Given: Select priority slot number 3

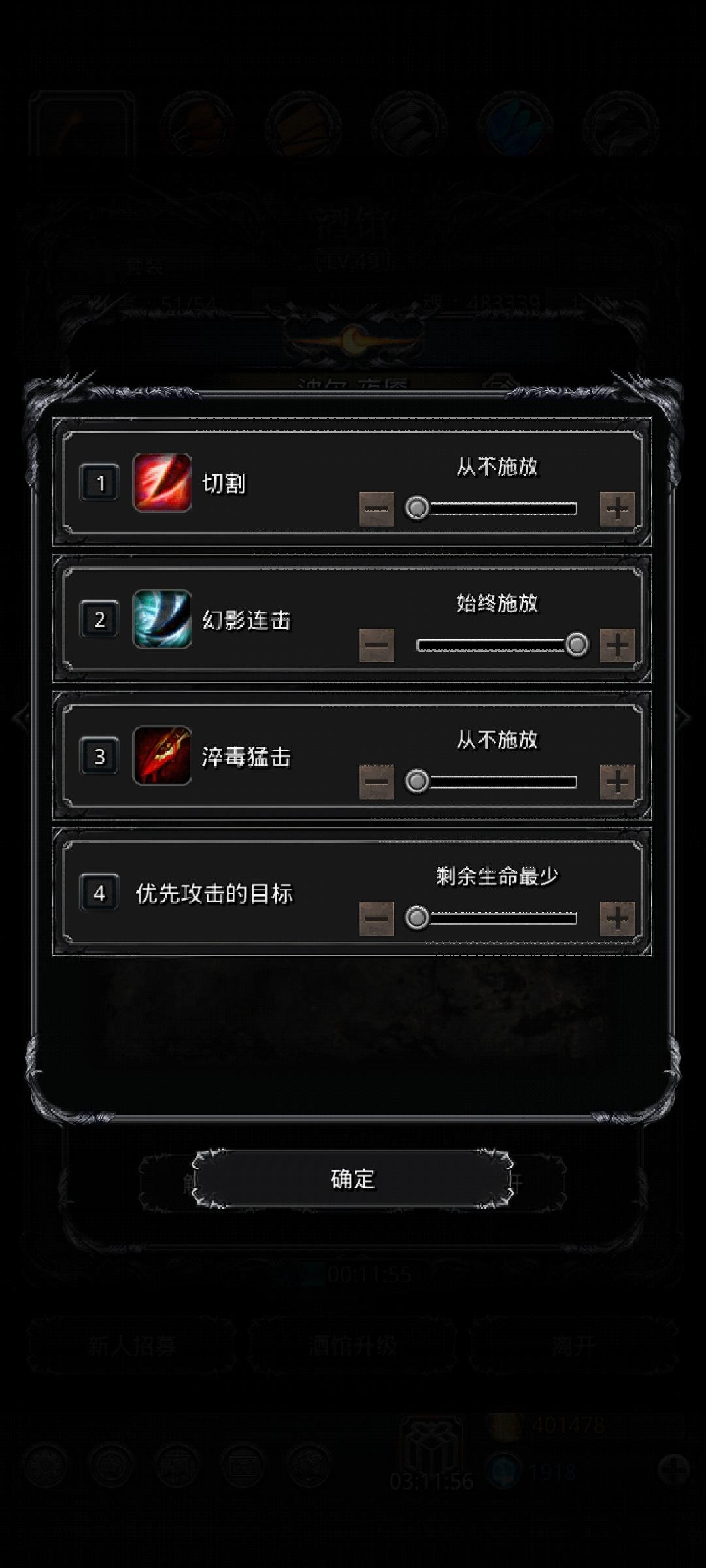Looking at the screenshot, I should tap(99, 756).
